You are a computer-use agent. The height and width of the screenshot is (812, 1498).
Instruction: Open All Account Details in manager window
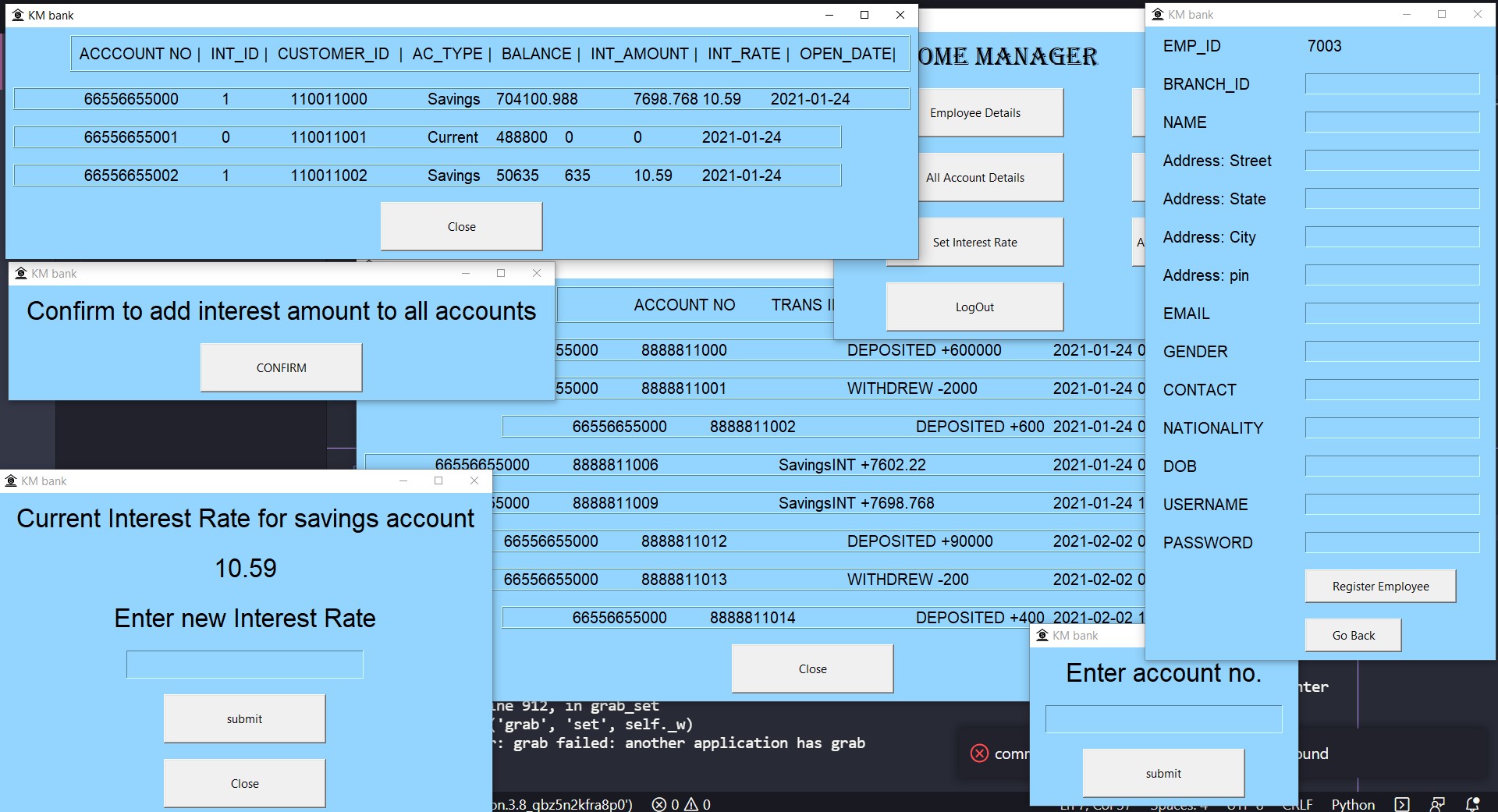point(989,177)
